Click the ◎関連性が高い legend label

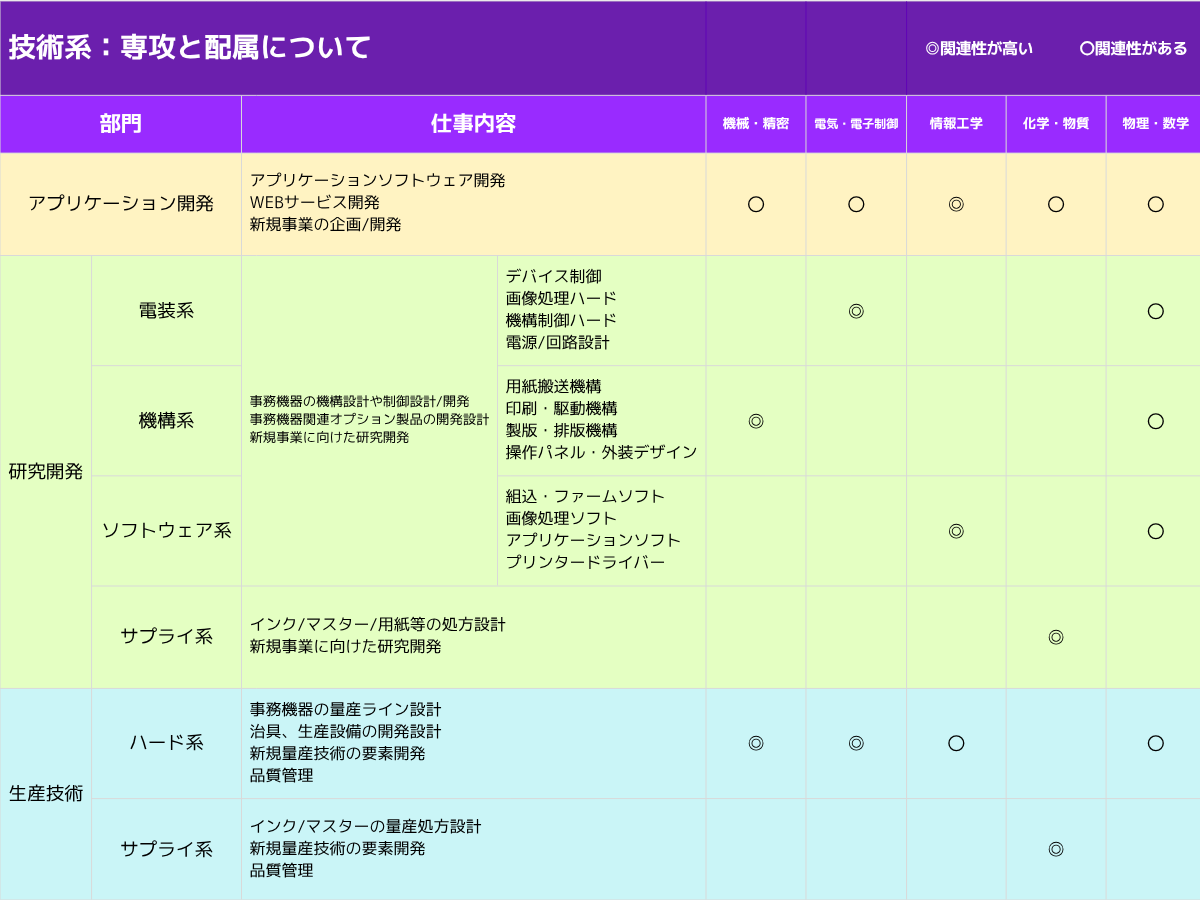coord(979,48)
